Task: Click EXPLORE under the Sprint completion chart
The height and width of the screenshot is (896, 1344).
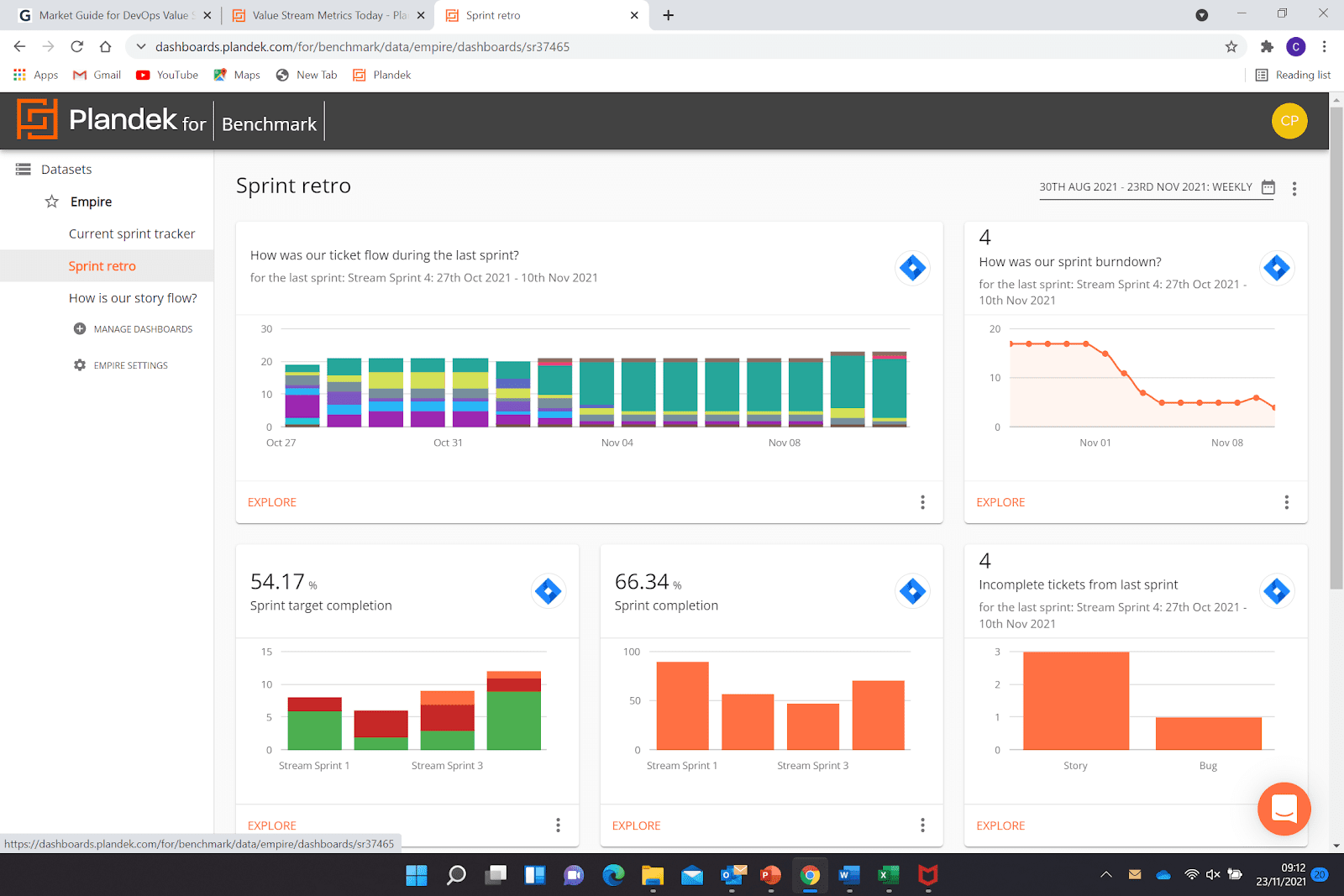Action: click(636, 825)
